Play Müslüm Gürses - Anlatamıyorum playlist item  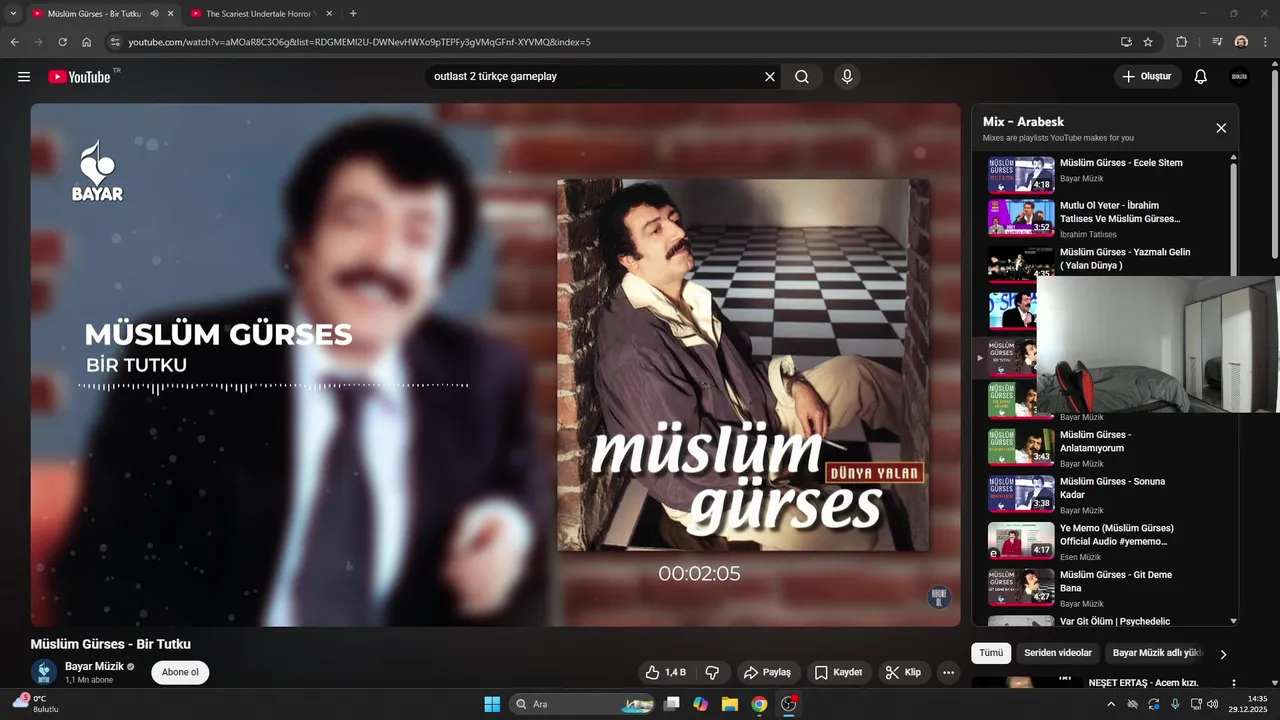click(1100, 448)
